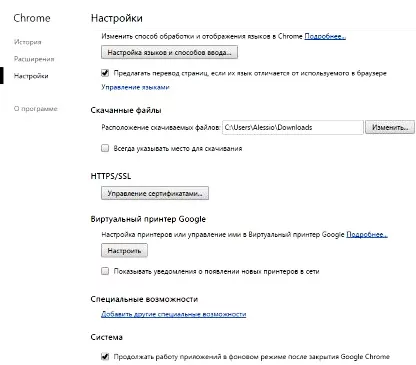Open the add accessibility features link
The image size is (416, 365).
click(x=174, y=314)
